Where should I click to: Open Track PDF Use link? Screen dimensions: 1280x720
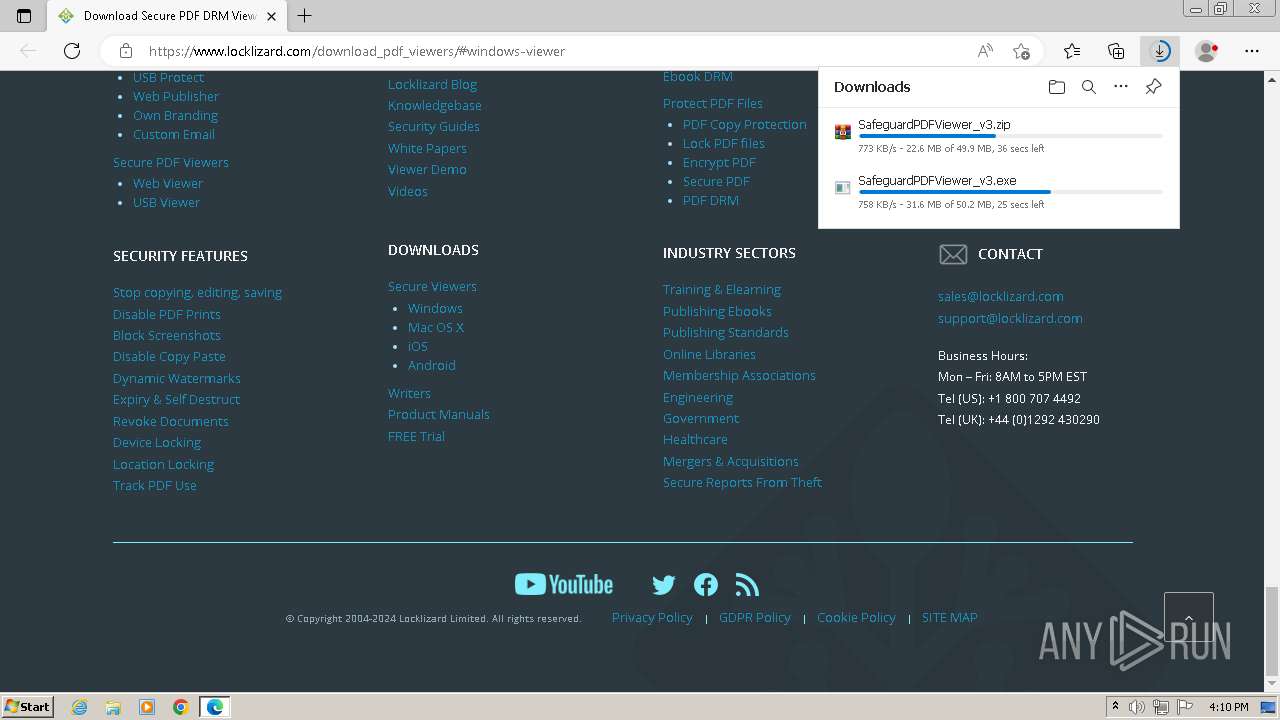tap(155, 485)
